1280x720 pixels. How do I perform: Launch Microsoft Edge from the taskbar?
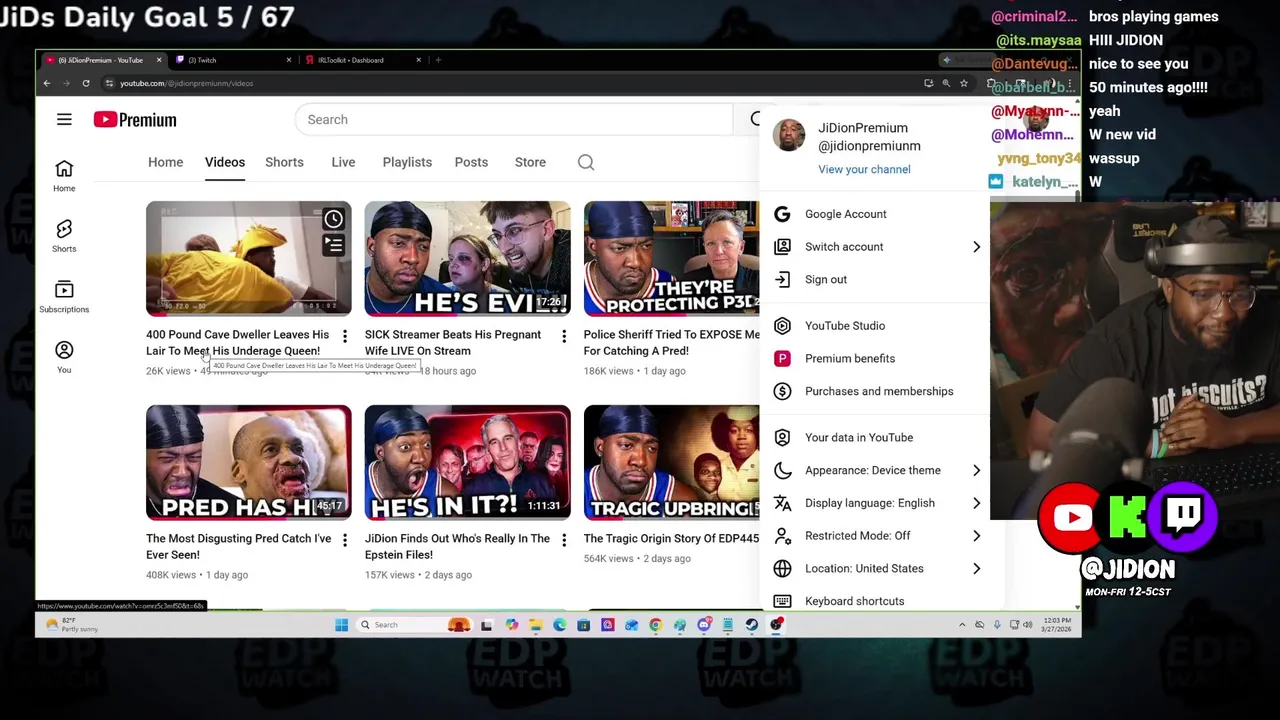[x=560, y=625]
